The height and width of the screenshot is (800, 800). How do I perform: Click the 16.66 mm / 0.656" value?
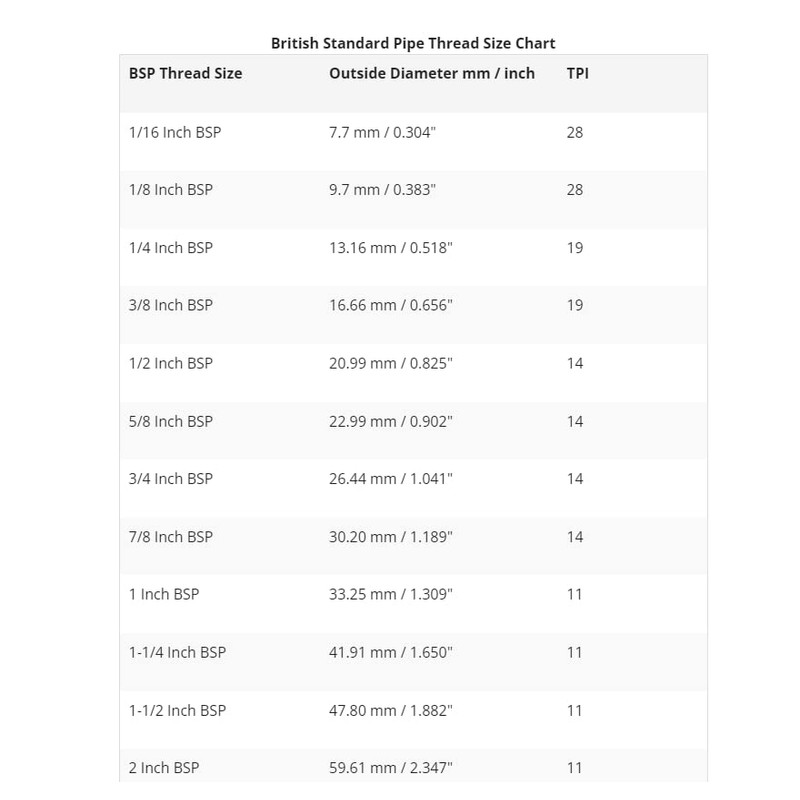(391, 305)
